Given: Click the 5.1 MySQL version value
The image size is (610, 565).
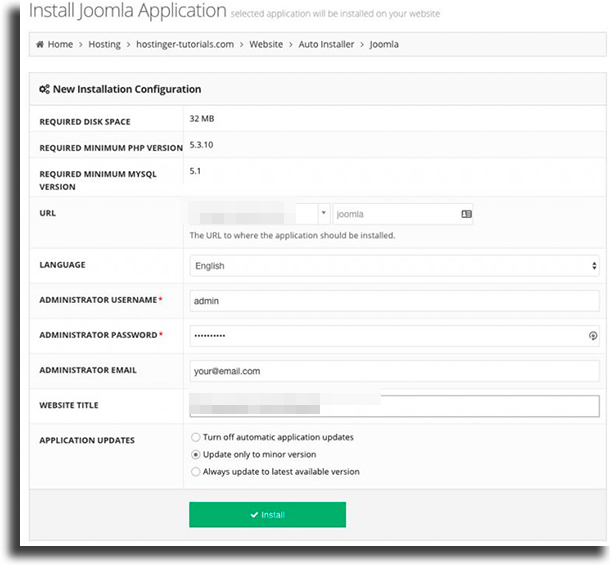Looking at the screenshot, I should pos(195,171).
